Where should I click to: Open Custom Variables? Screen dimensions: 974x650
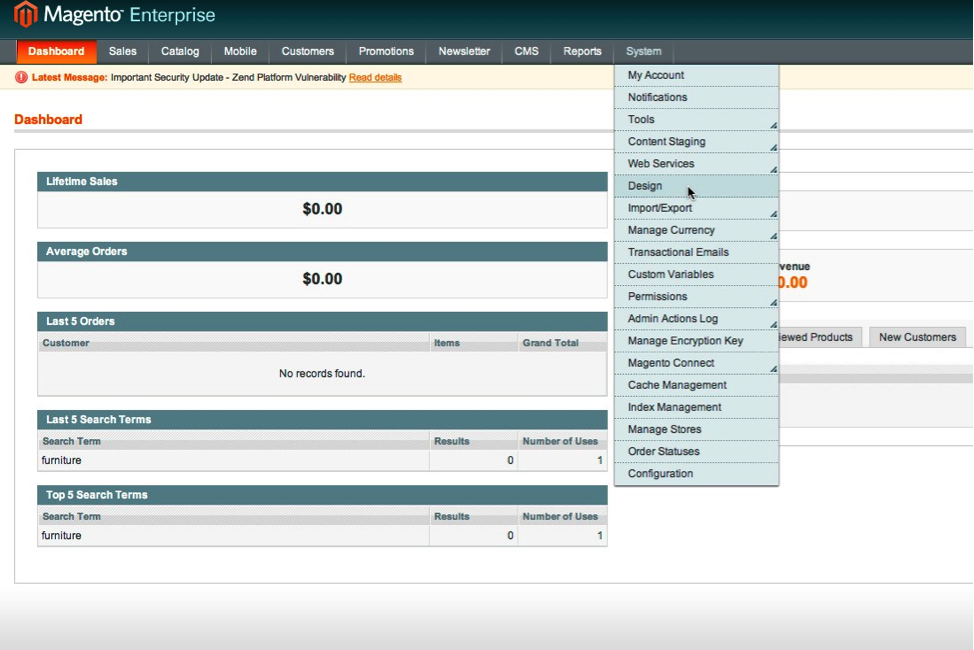[696, 275]
